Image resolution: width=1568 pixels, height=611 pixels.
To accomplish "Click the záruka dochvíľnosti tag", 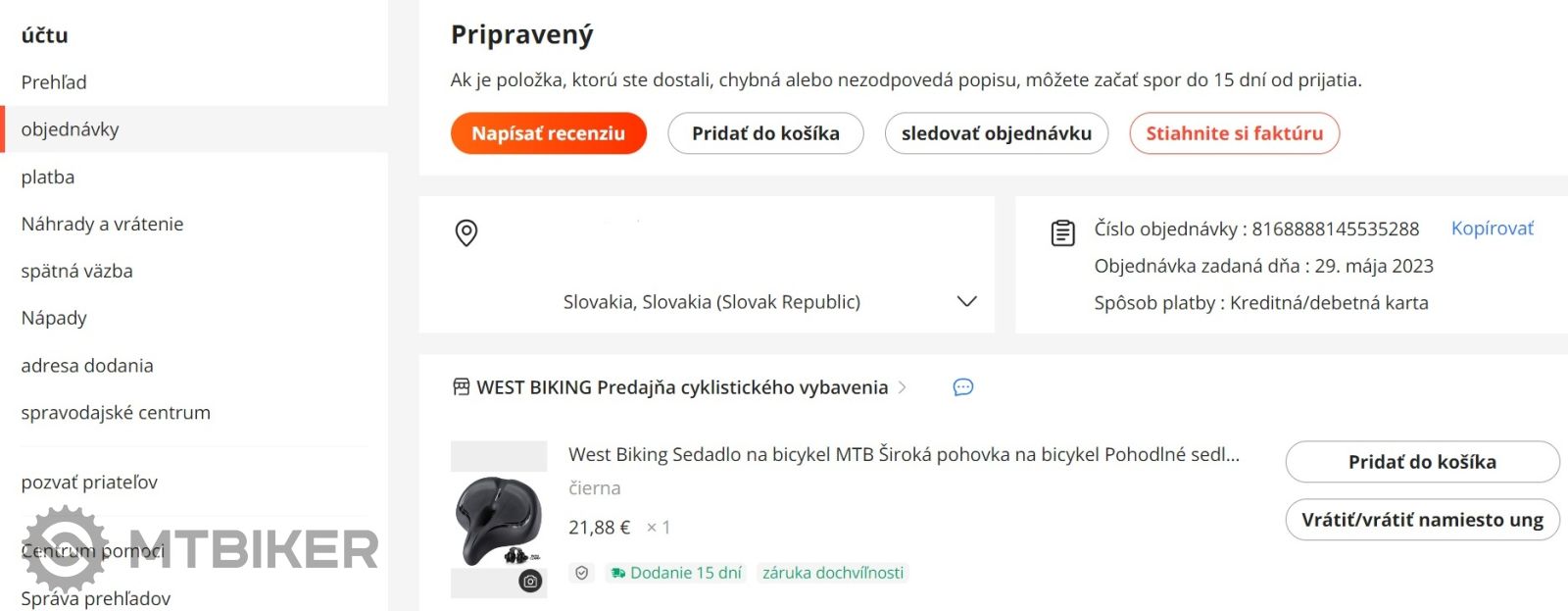I will [x=833, y=573].
